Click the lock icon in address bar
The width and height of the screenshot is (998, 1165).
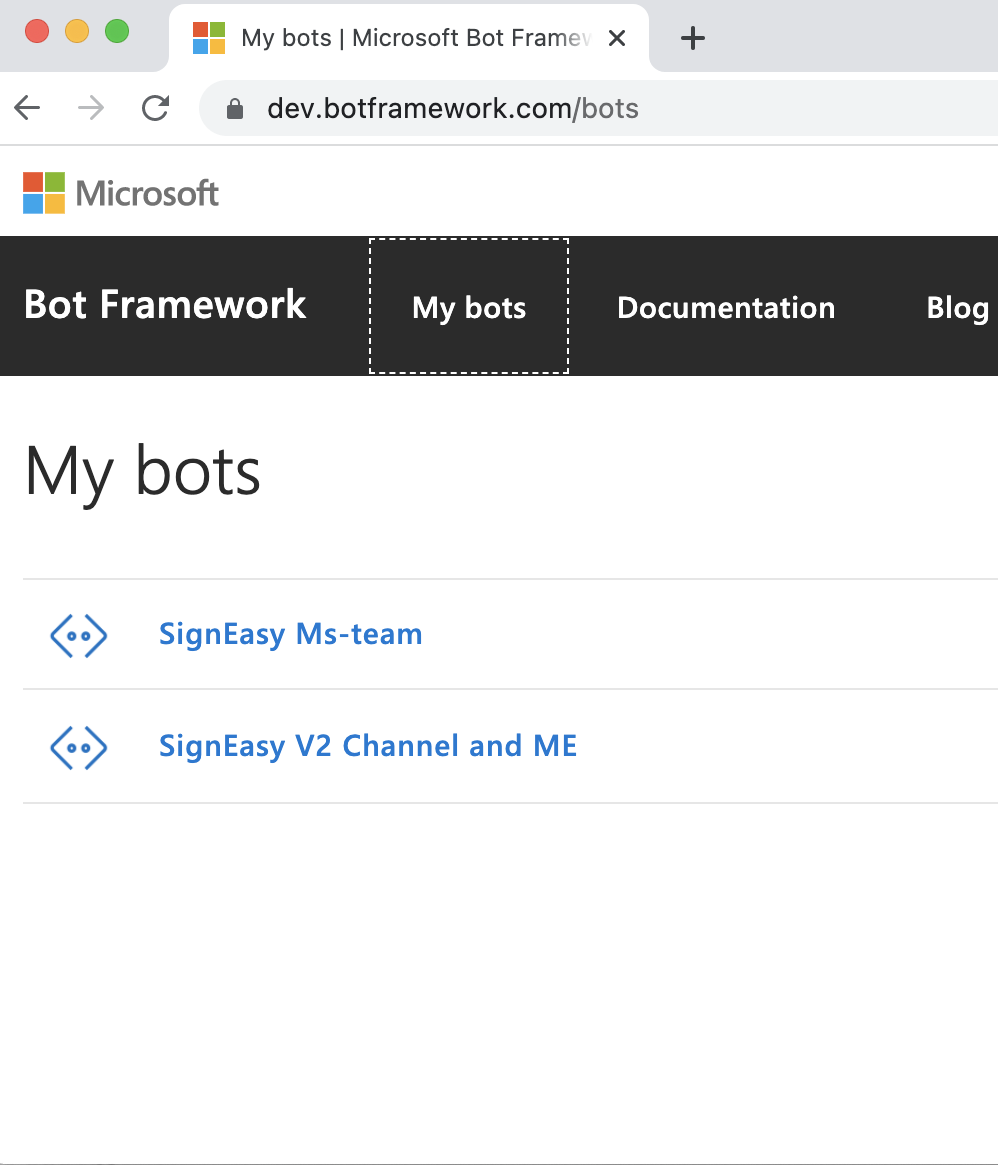pos(235,108)
